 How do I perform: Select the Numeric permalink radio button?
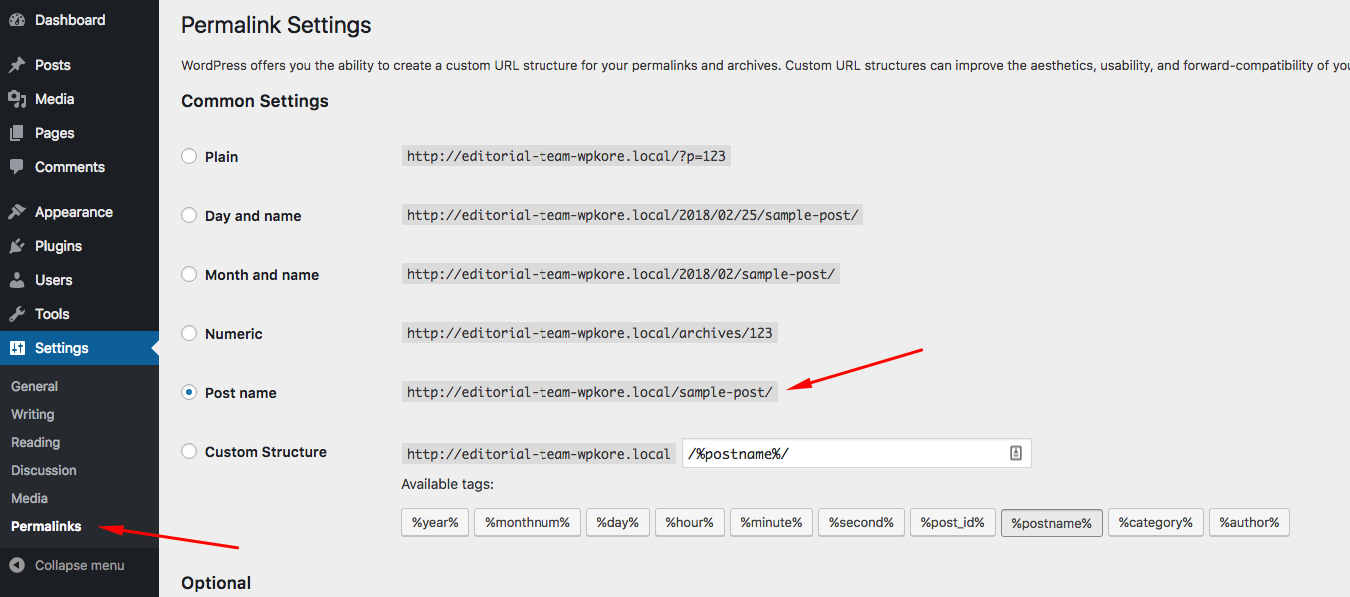tap(189, 333)
